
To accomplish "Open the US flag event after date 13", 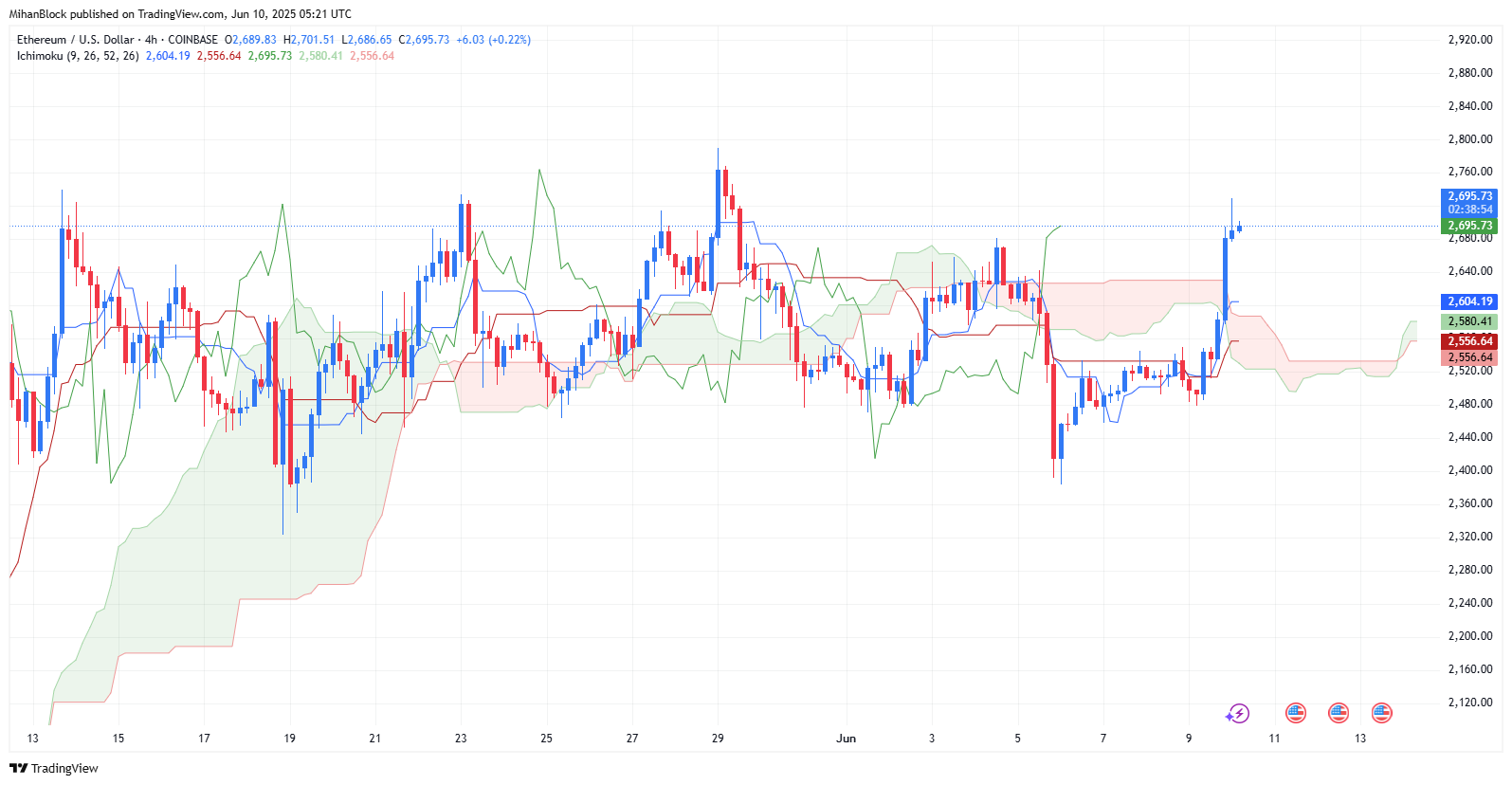I will point(1381,713).
